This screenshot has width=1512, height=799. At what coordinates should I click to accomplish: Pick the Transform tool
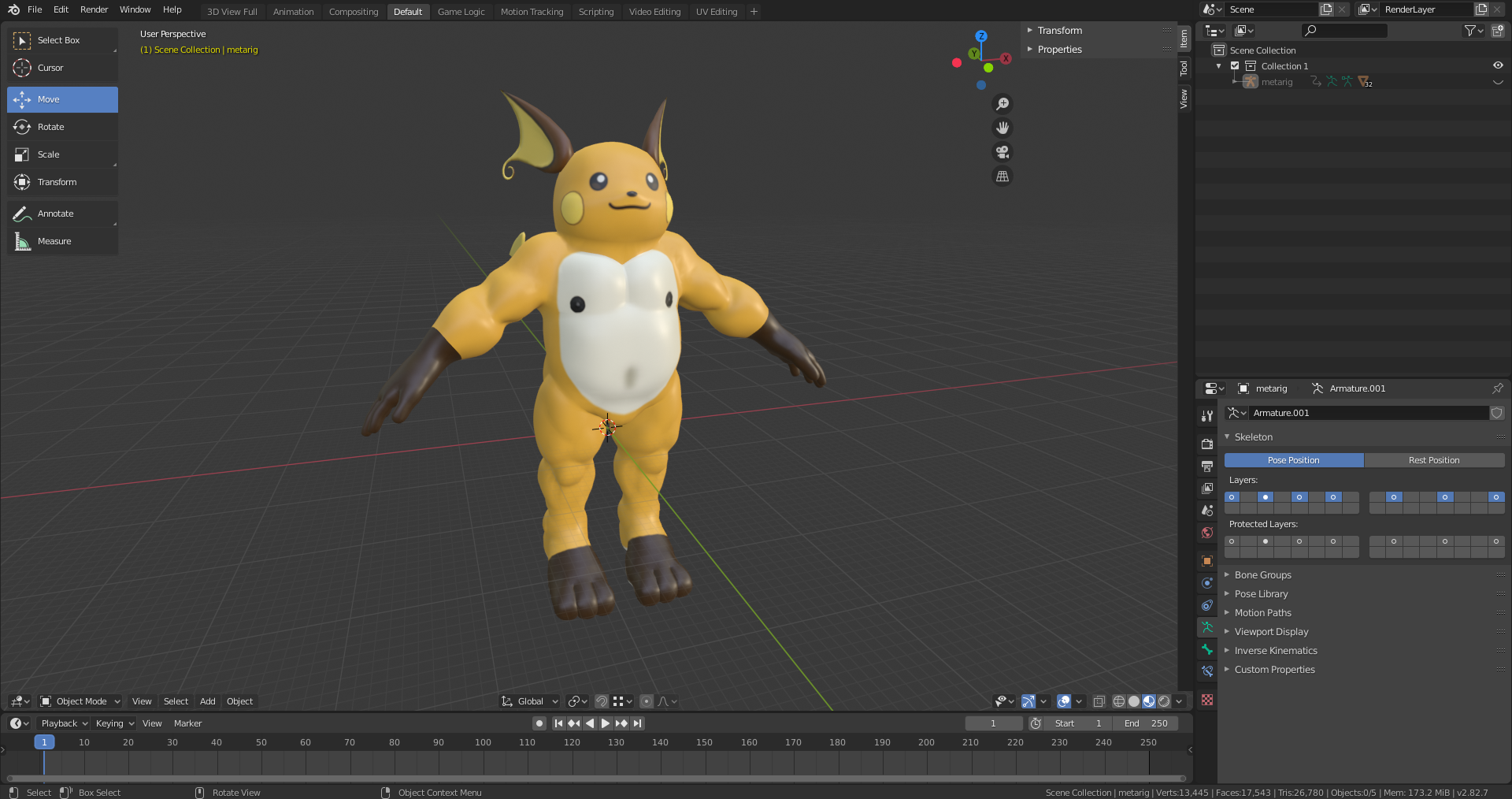pos(62,182)
